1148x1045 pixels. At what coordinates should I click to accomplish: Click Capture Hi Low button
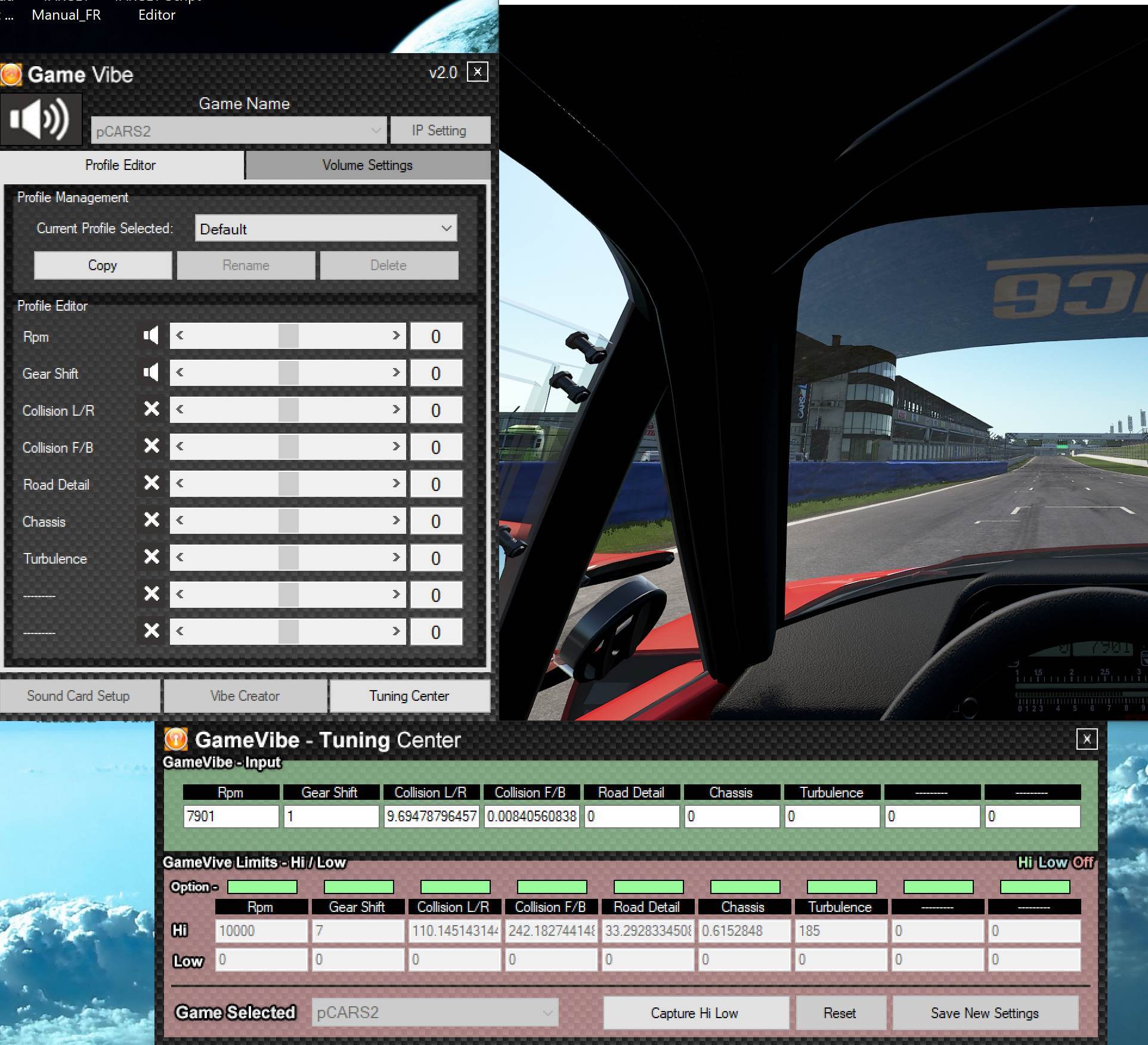[x=695, y=1013]
